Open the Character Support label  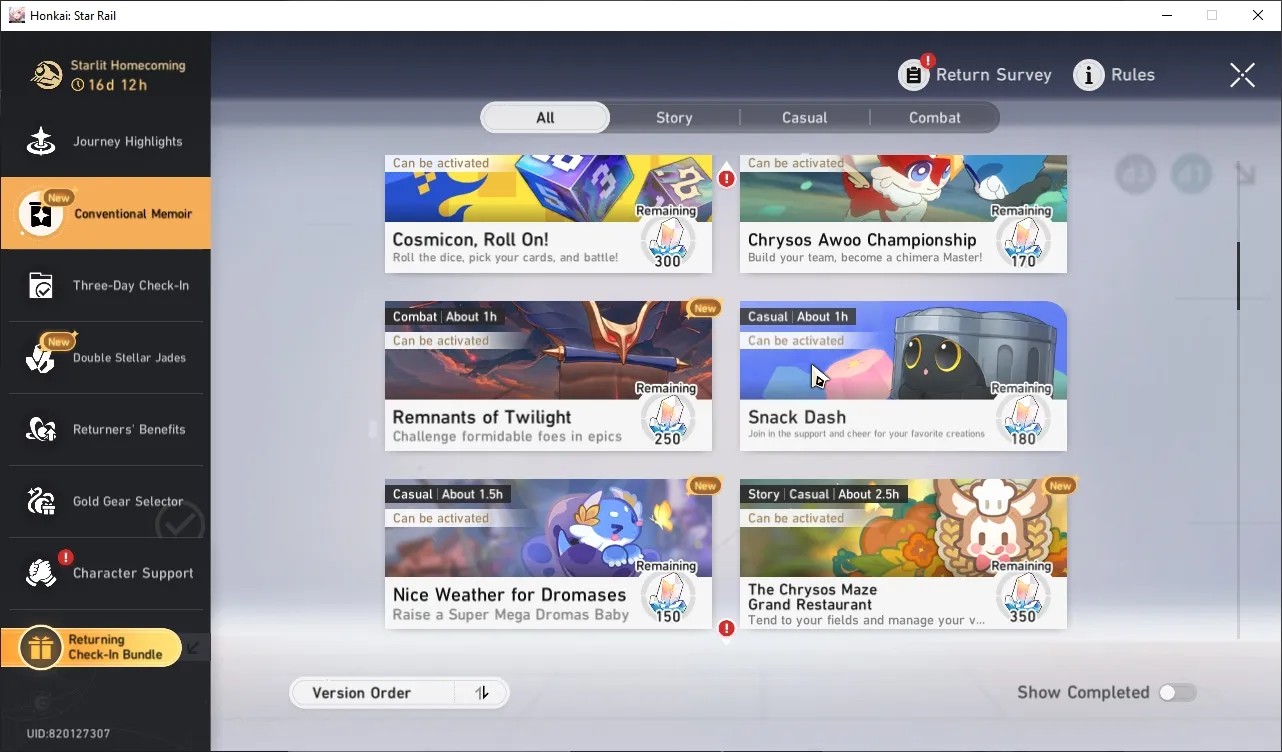tap(133, 574)
